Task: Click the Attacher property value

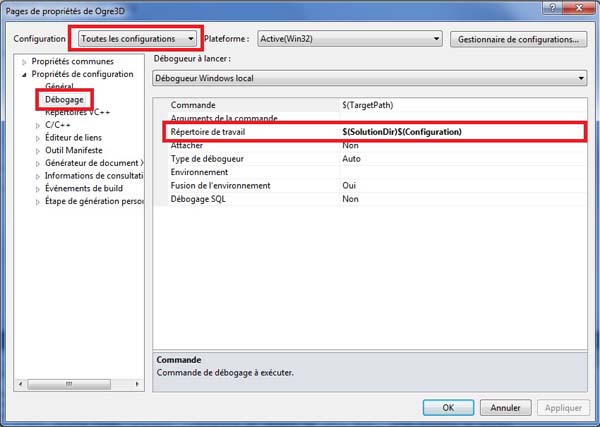Action: tap(460, 145)
